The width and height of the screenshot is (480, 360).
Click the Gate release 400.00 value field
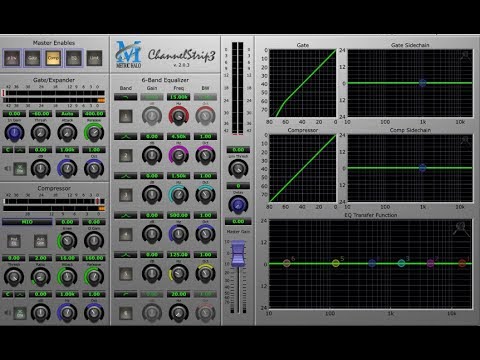pyautogui.click(x=94, y=114)
